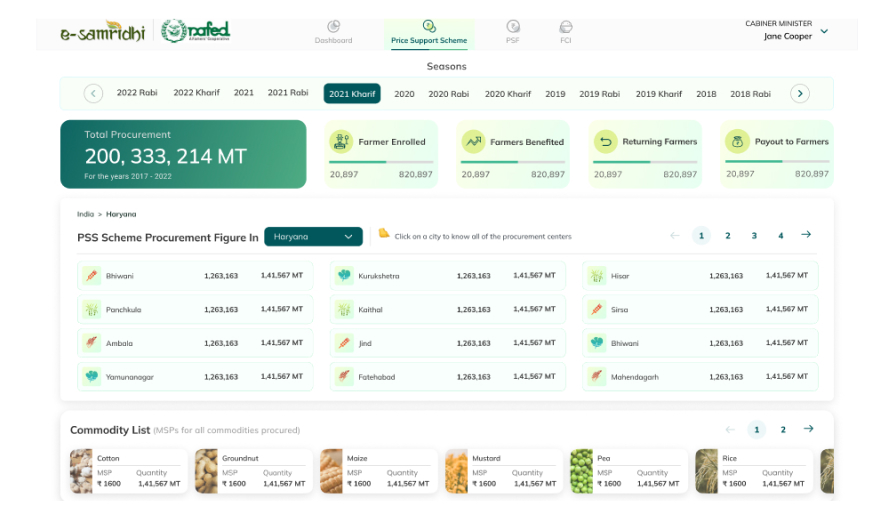Viewport: 895px width, 520px height.
Task: Open the Jane Cooper profile menu chevron
Action: click(x=824, y=31)
